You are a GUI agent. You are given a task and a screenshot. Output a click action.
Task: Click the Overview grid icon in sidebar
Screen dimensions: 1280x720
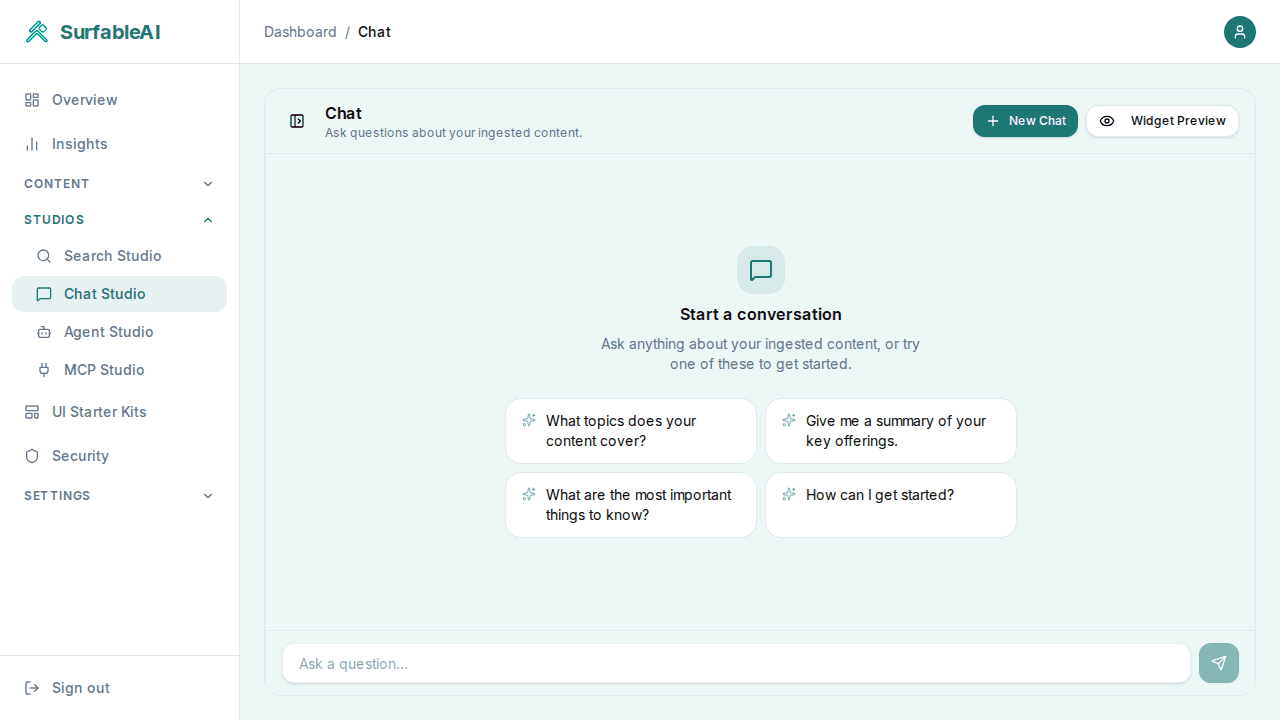point(32,100)
